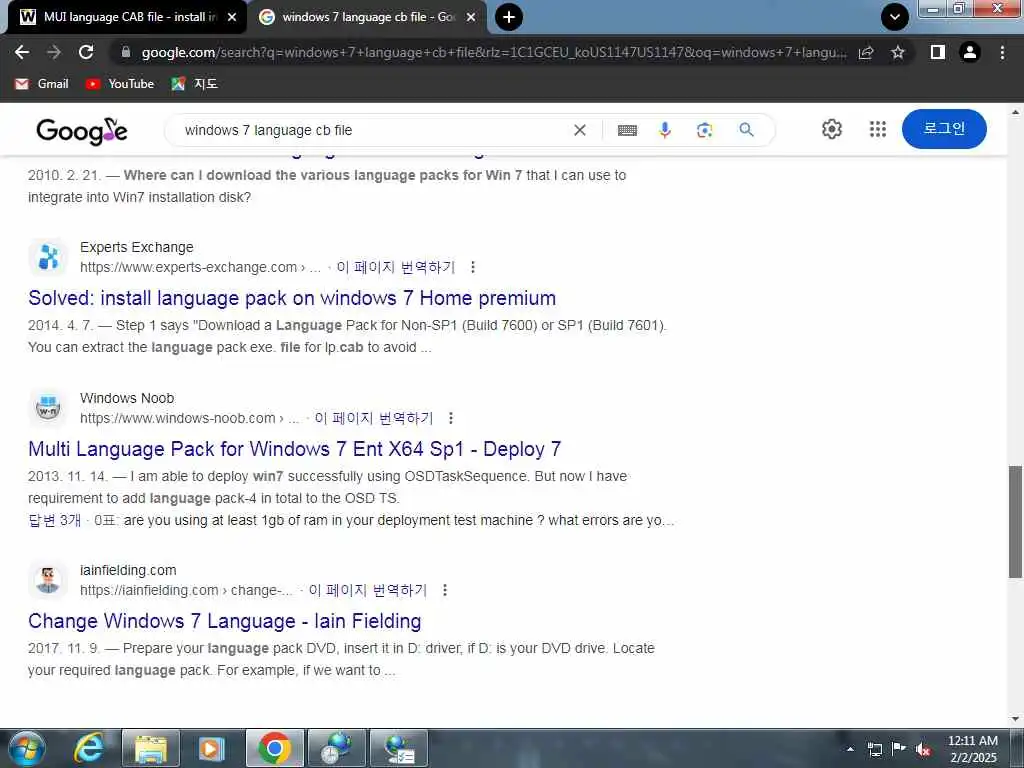
Task: Open the taskbar clock showing 12:11 AM
Action: tap(973, 748)
